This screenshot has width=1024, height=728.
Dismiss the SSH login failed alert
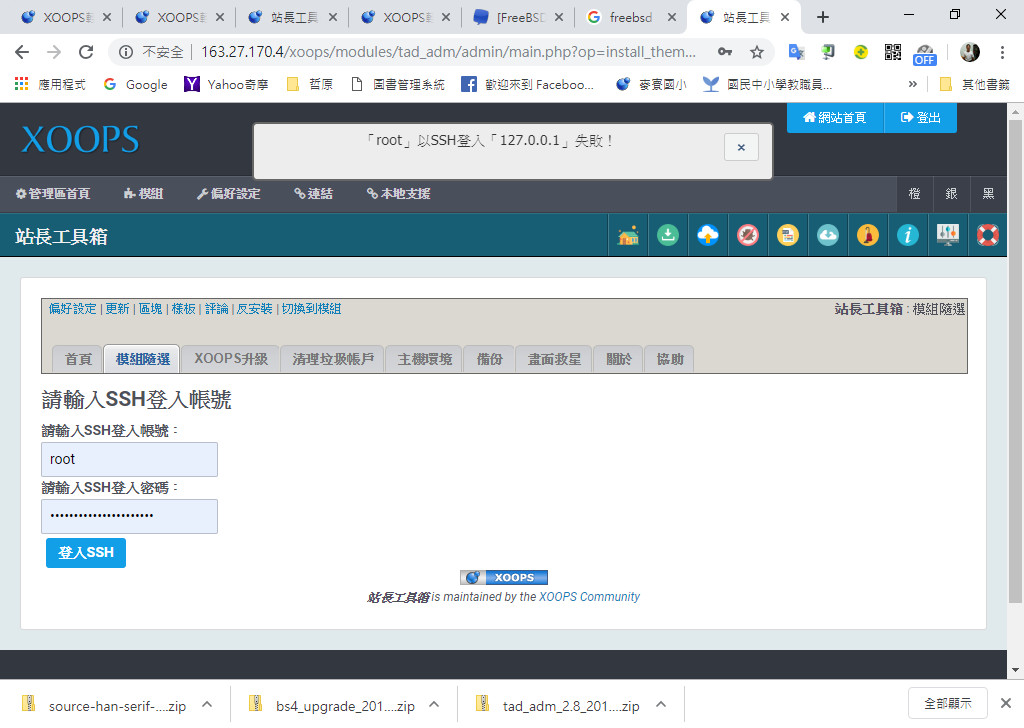[x=741, y=147]
